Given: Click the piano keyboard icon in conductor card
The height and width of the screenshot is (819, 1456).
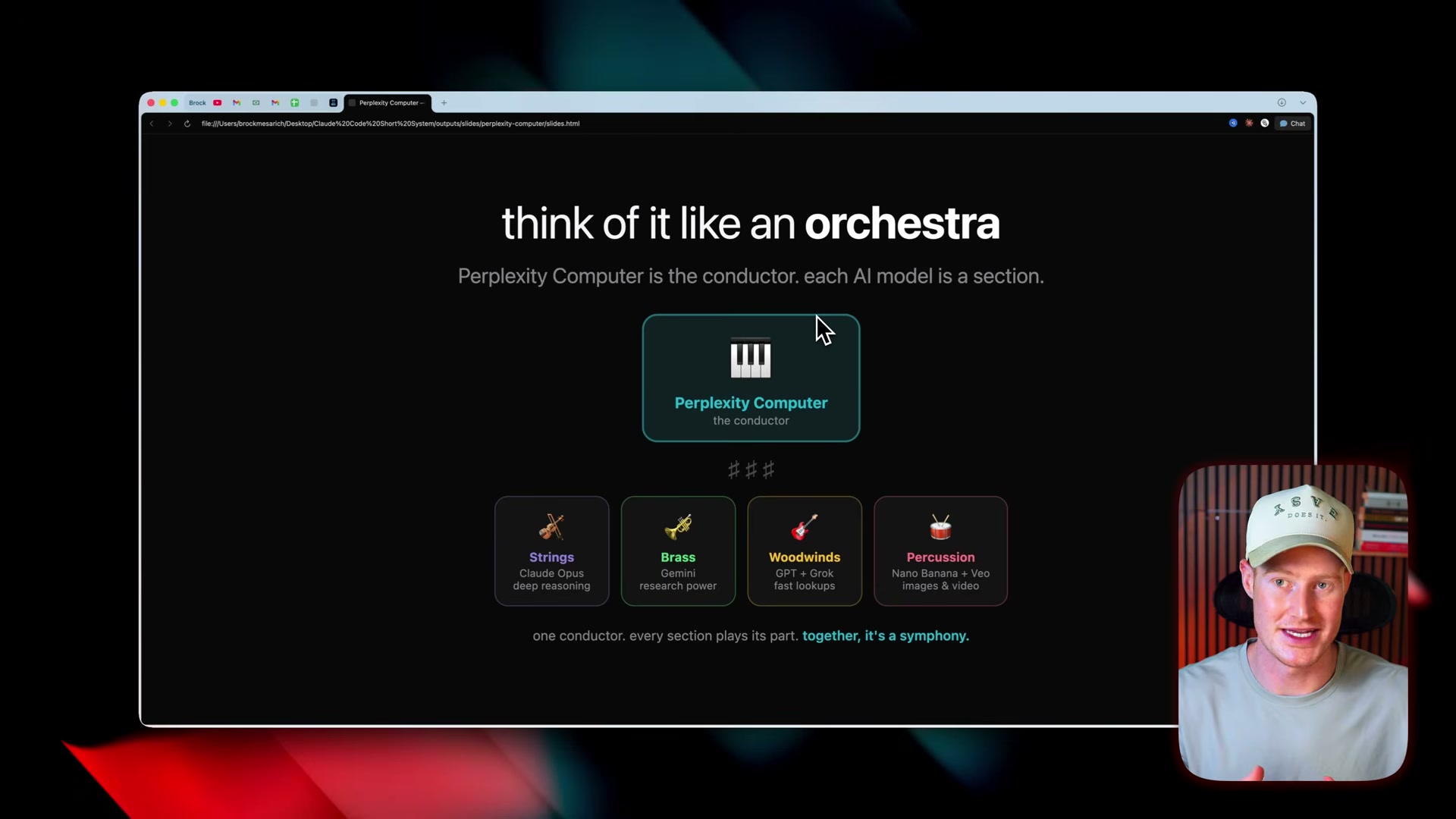Looking at the screenshot, I should (x=751, y=358).
